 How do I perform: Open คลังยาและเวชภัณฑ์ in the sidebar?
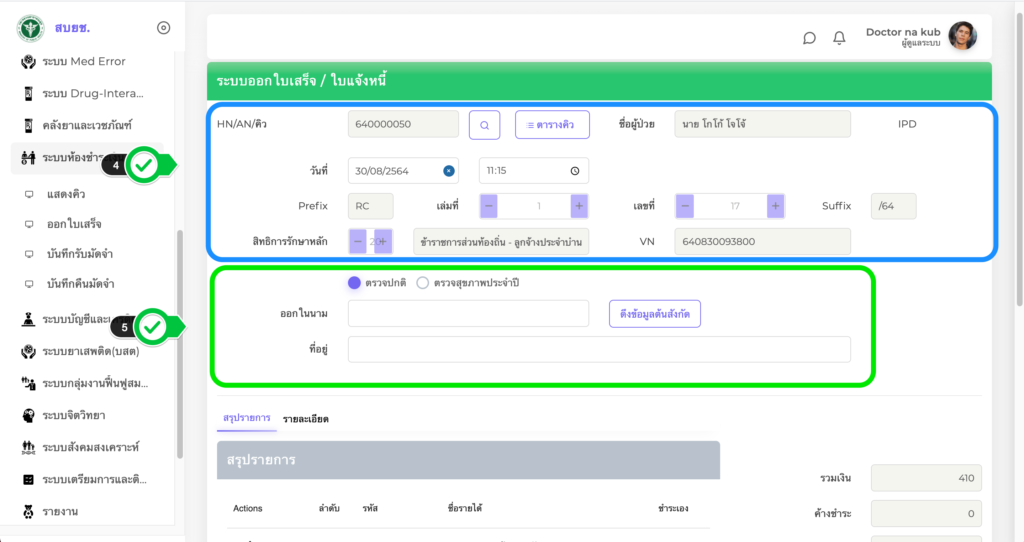click(86, 125)
